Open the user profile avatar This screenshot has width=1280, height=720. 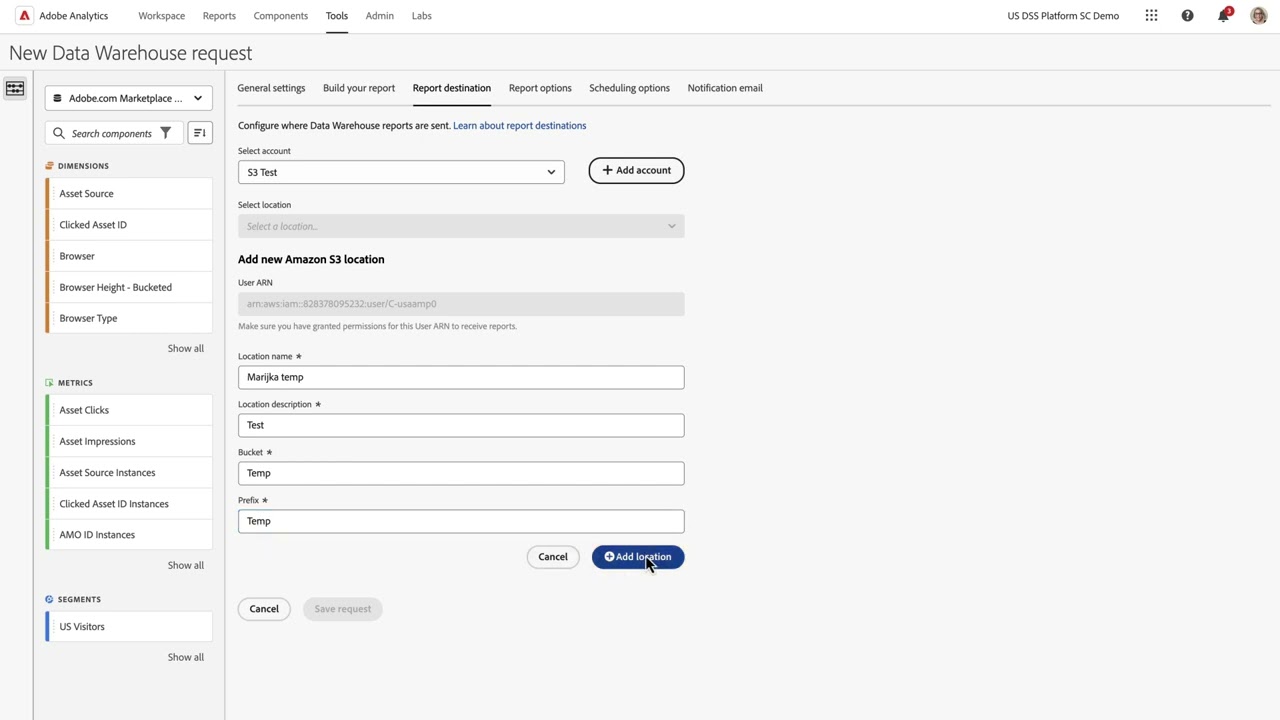pyautogui.click(x=1259, y=16)
